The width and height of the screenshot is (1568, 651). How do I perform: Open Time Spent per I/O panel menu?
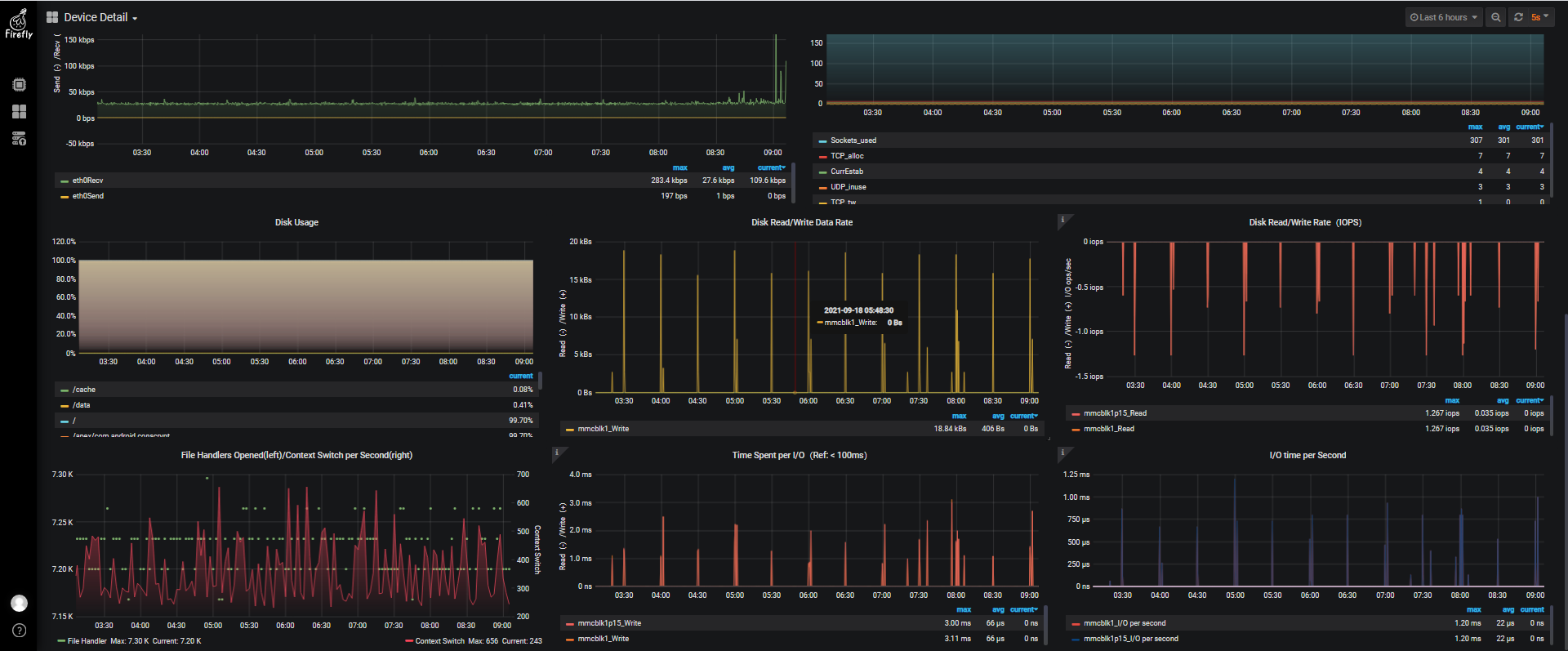point(800,455)
